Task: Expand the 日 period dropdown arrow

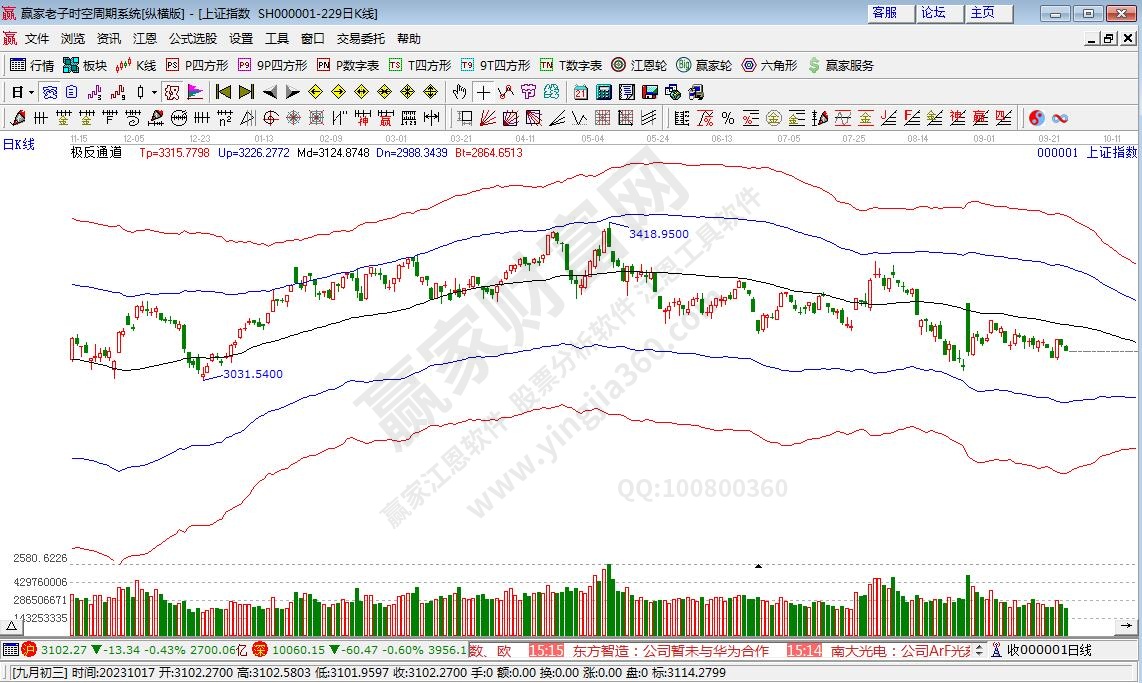Action: tap(31, 92)
